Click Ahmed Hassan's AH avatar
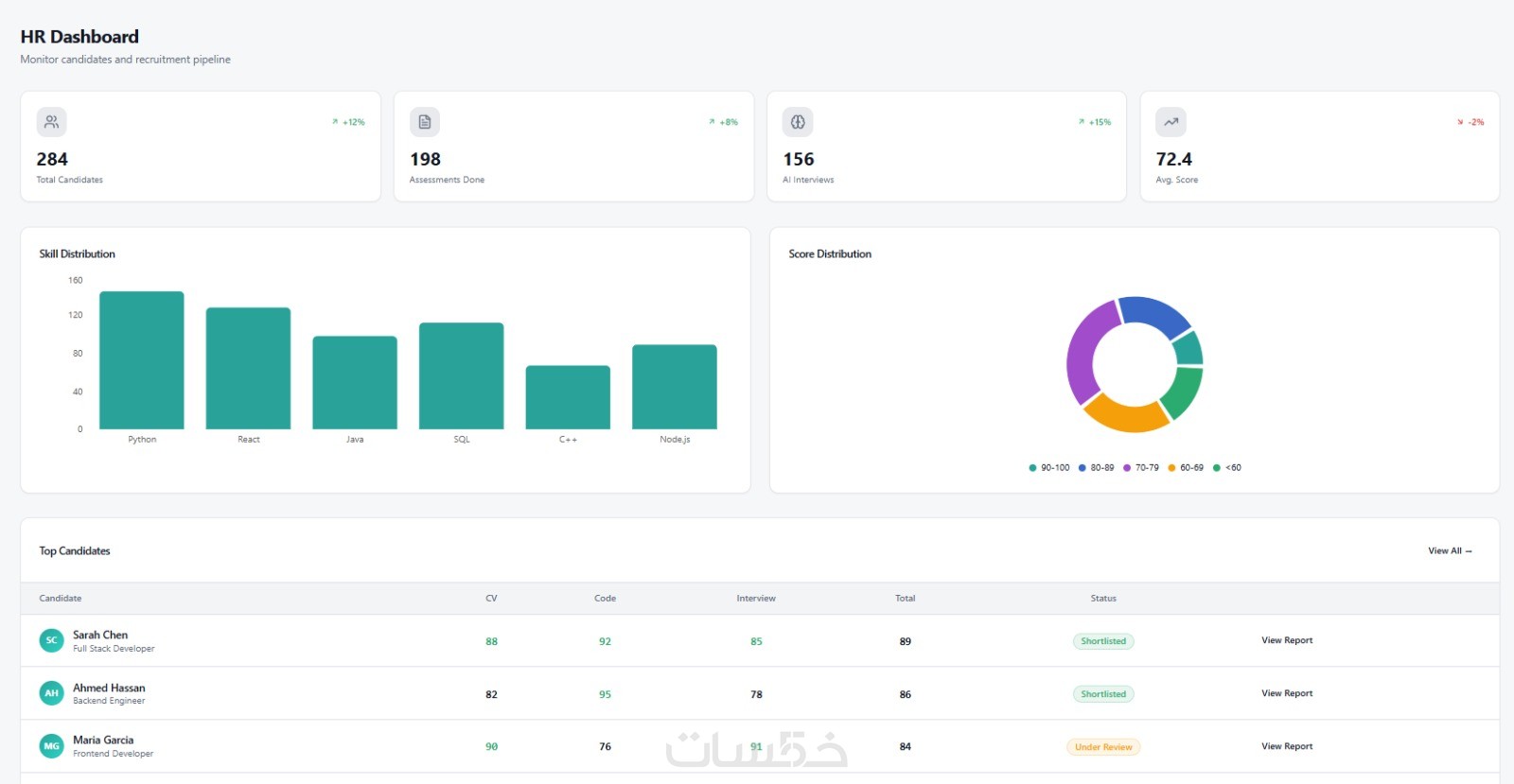This screenshot has height=784, width=1514. point(51,693)
